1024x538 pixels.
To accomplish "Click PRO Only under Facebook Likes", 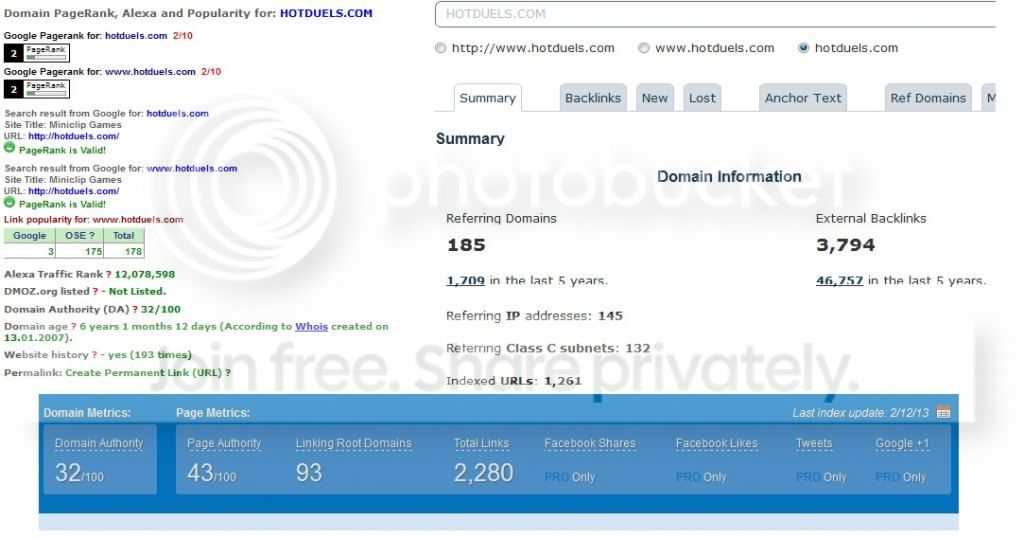I will 701,477.
